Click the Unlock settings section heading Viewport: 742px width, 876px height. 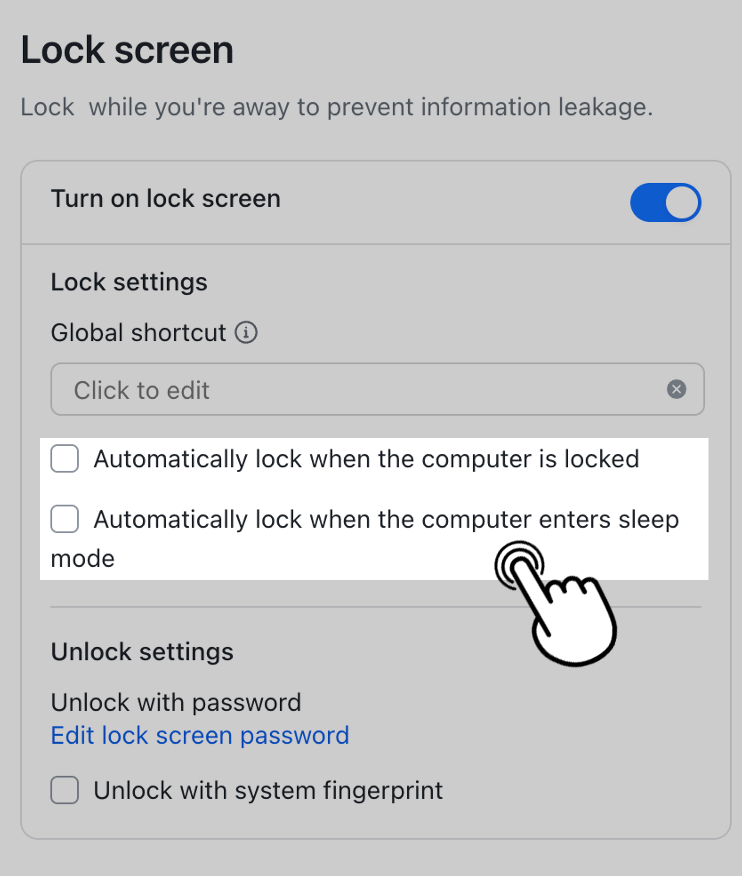coord(141,651)
